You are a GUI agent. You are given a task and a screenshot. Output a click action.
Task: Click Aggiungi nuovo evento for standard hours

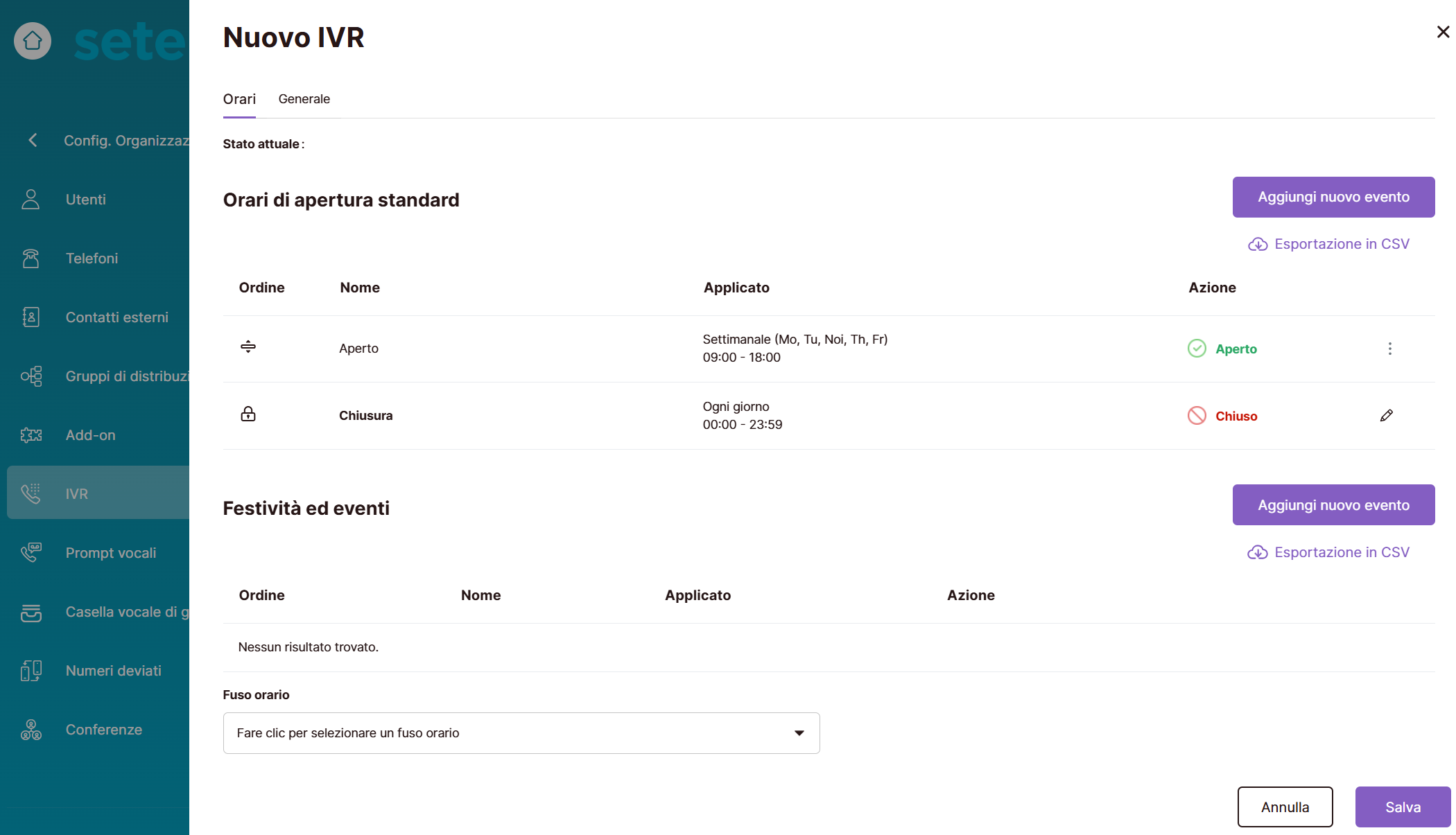tap(1333, 197)
